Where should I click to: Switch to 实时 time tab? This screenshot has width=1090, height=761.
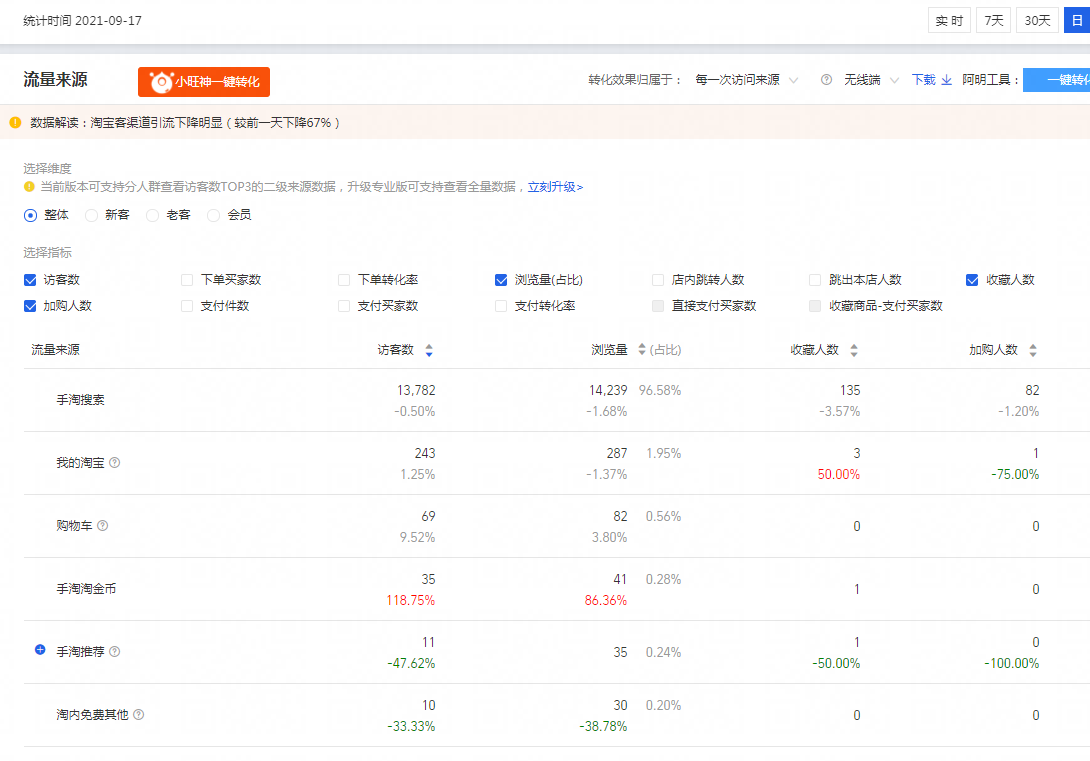[949, 21]
